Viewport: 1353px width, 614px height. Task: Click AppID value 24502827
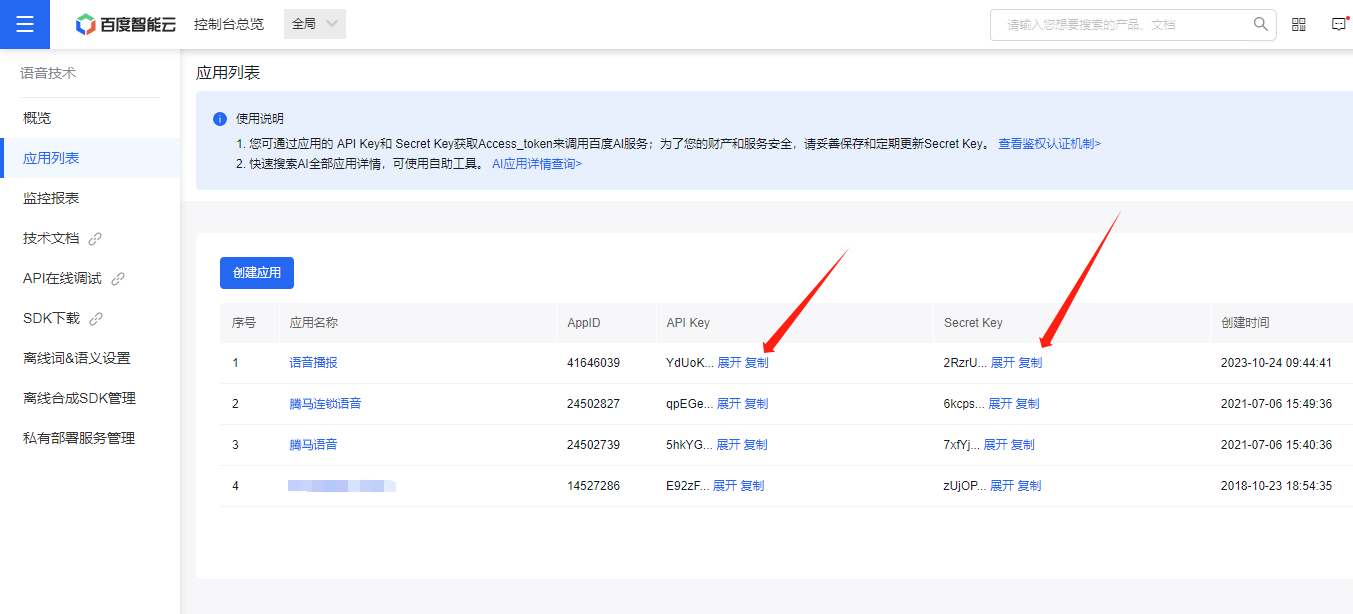(x=593, y=404)
